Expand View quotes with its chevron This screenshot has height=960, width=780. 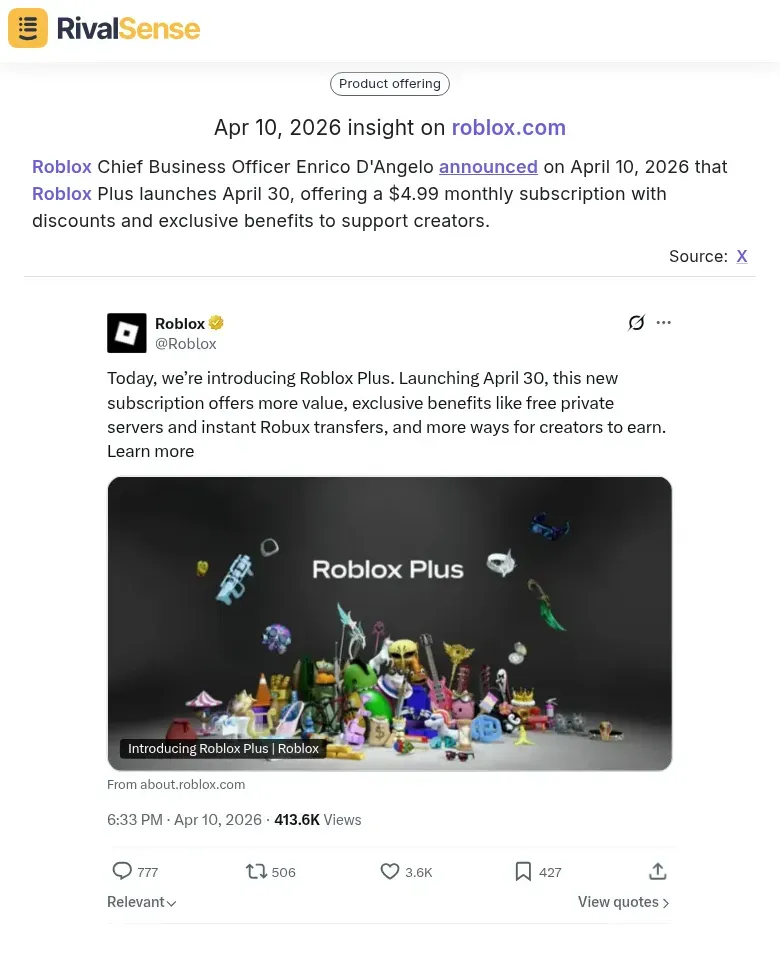tap(622, 901)
